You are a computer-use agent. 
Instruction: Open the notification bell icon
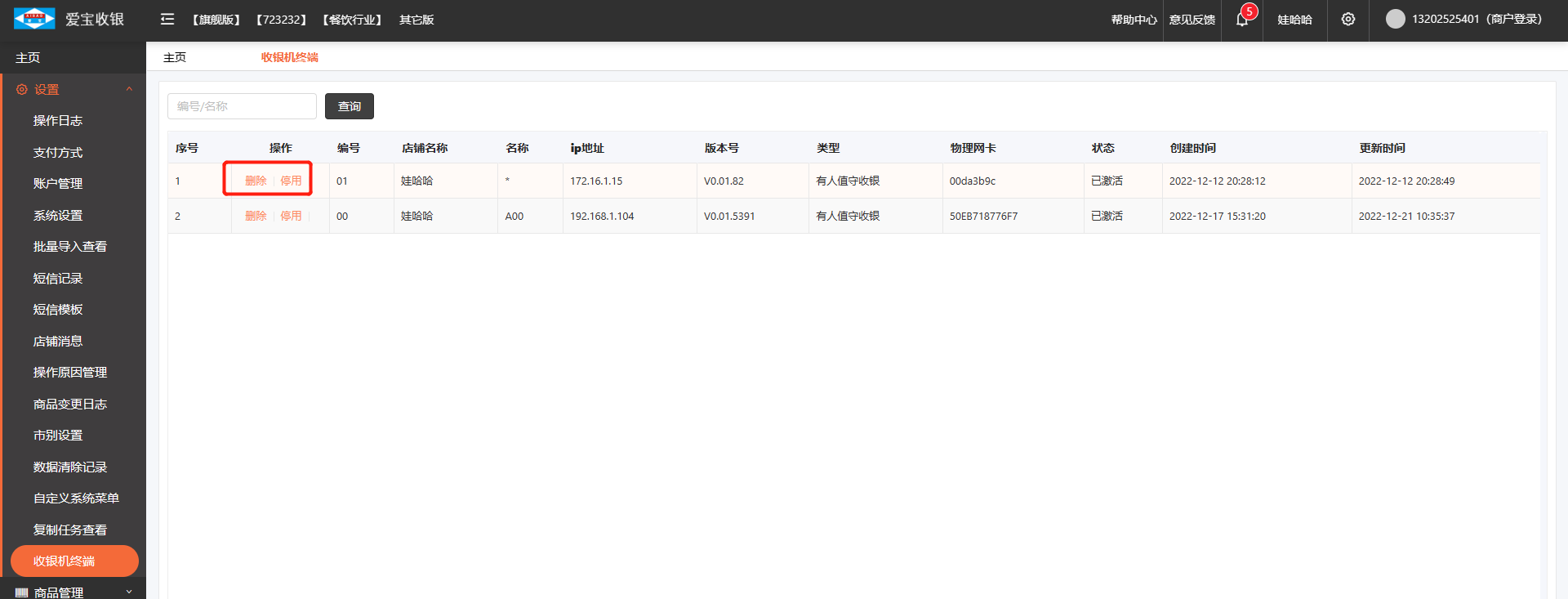[1242, 20]
